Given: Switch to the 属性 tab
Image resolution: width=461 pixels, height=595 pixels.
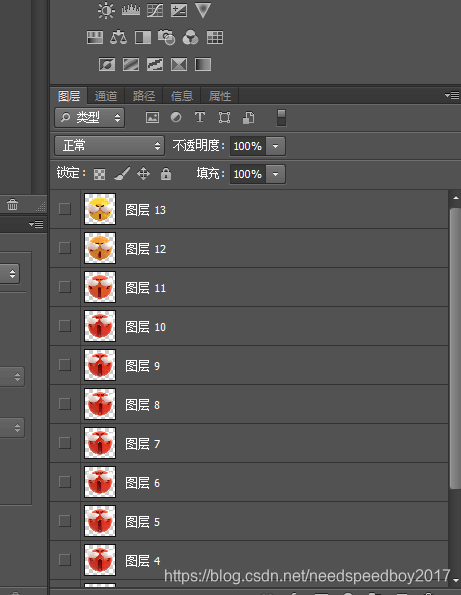Looking at the screenshot, I should pyautogui.click(x=220, y=96).
